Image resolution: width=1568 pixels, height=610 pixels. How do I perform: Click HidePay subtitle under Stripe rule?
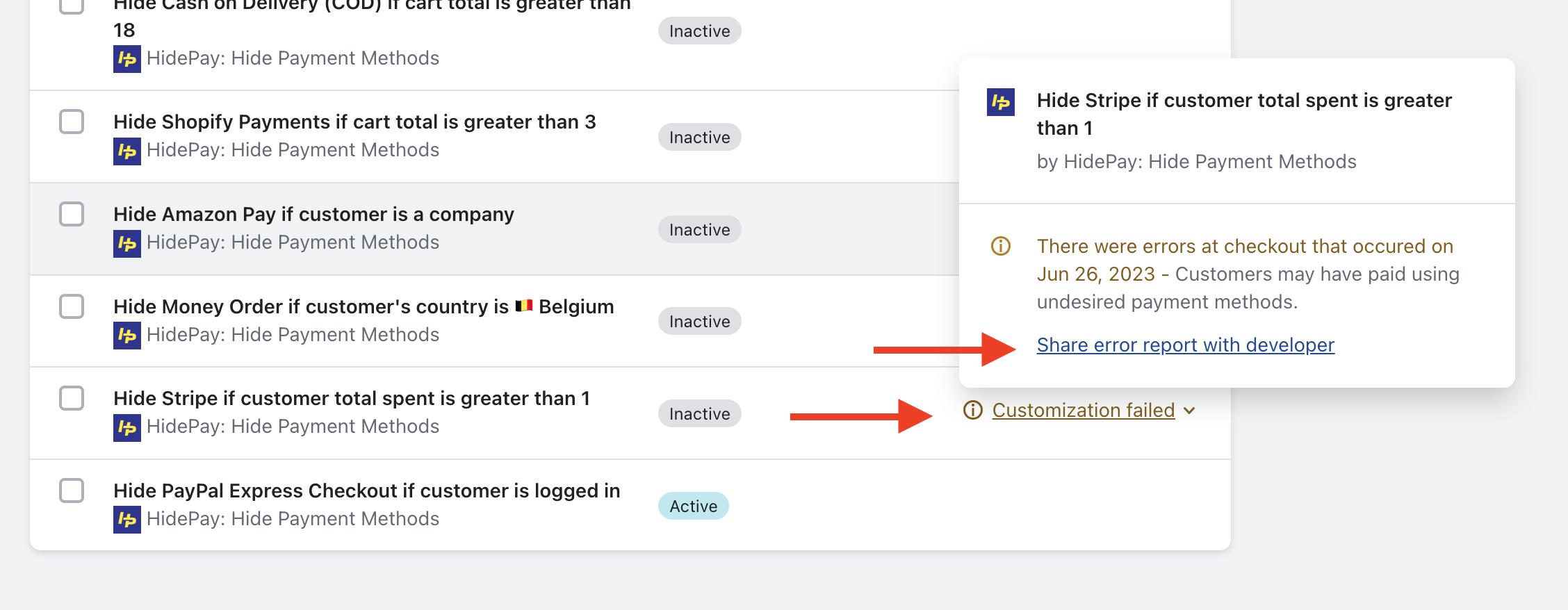pyautogui.click(x=293, y=426)
